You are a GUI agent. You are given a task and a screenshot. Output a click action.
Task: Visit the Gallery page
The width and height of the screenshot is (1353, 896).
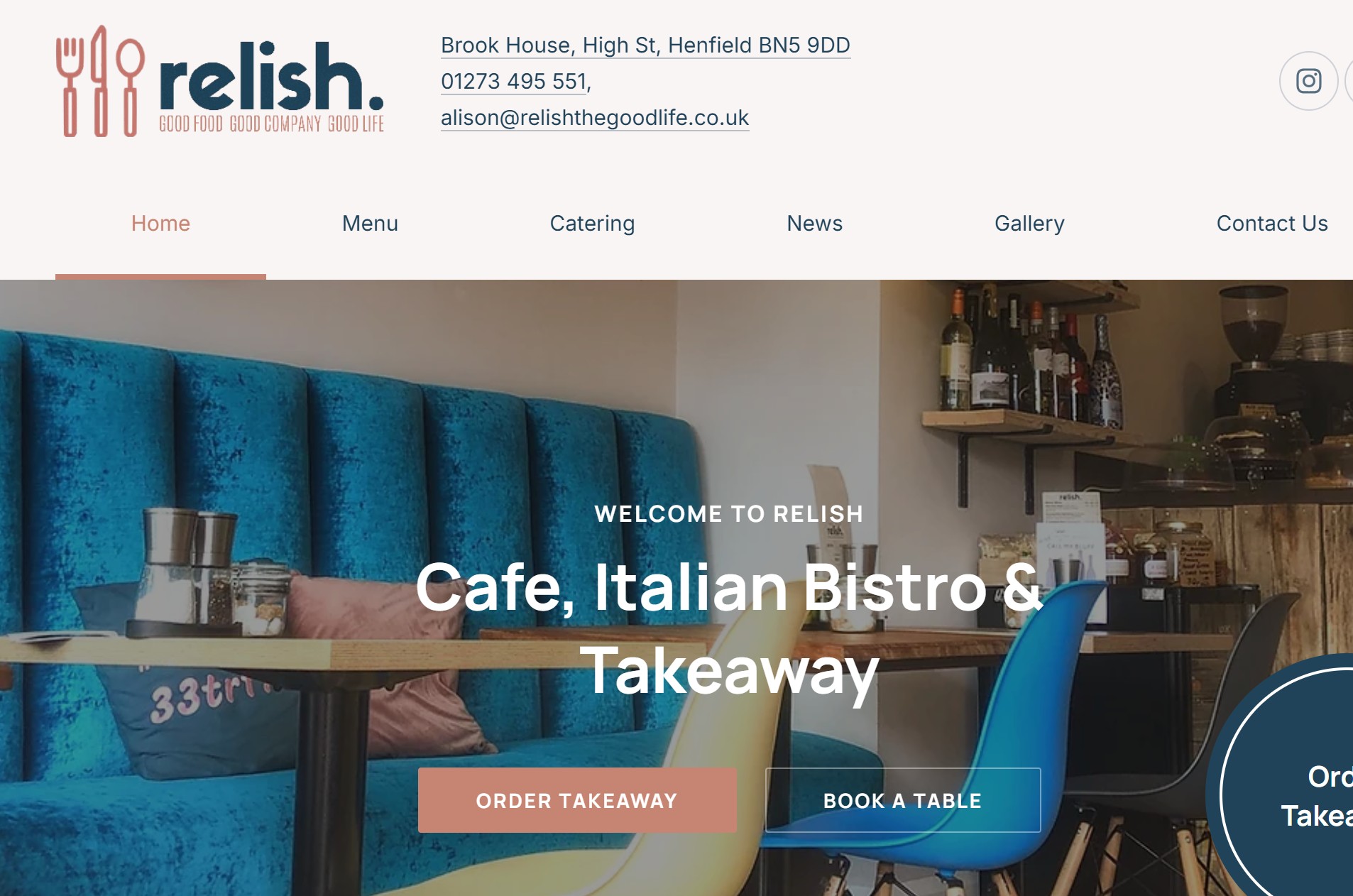(1029, 223)
